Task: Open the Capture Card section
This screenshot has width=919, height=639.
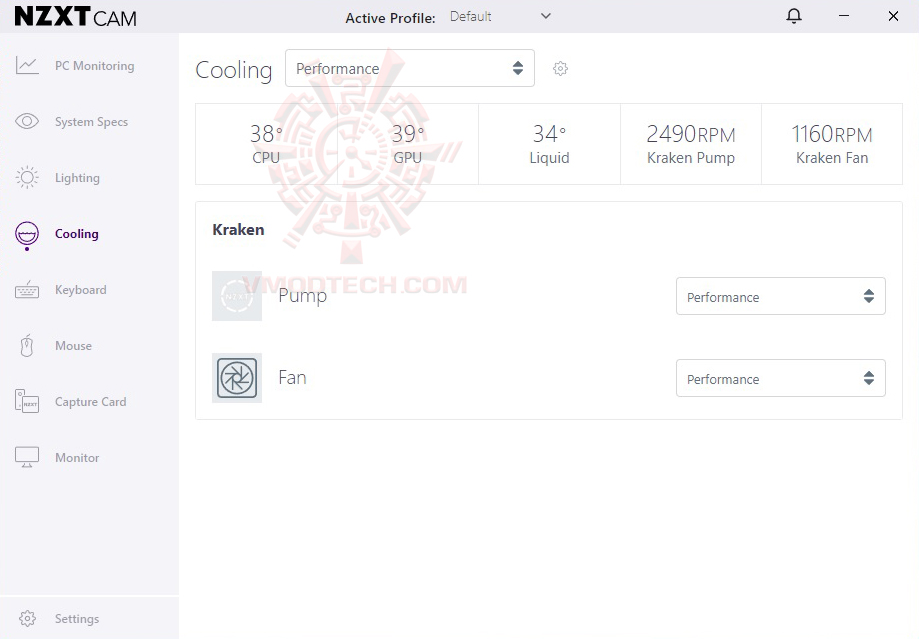Action: click(x=89, y=402)
